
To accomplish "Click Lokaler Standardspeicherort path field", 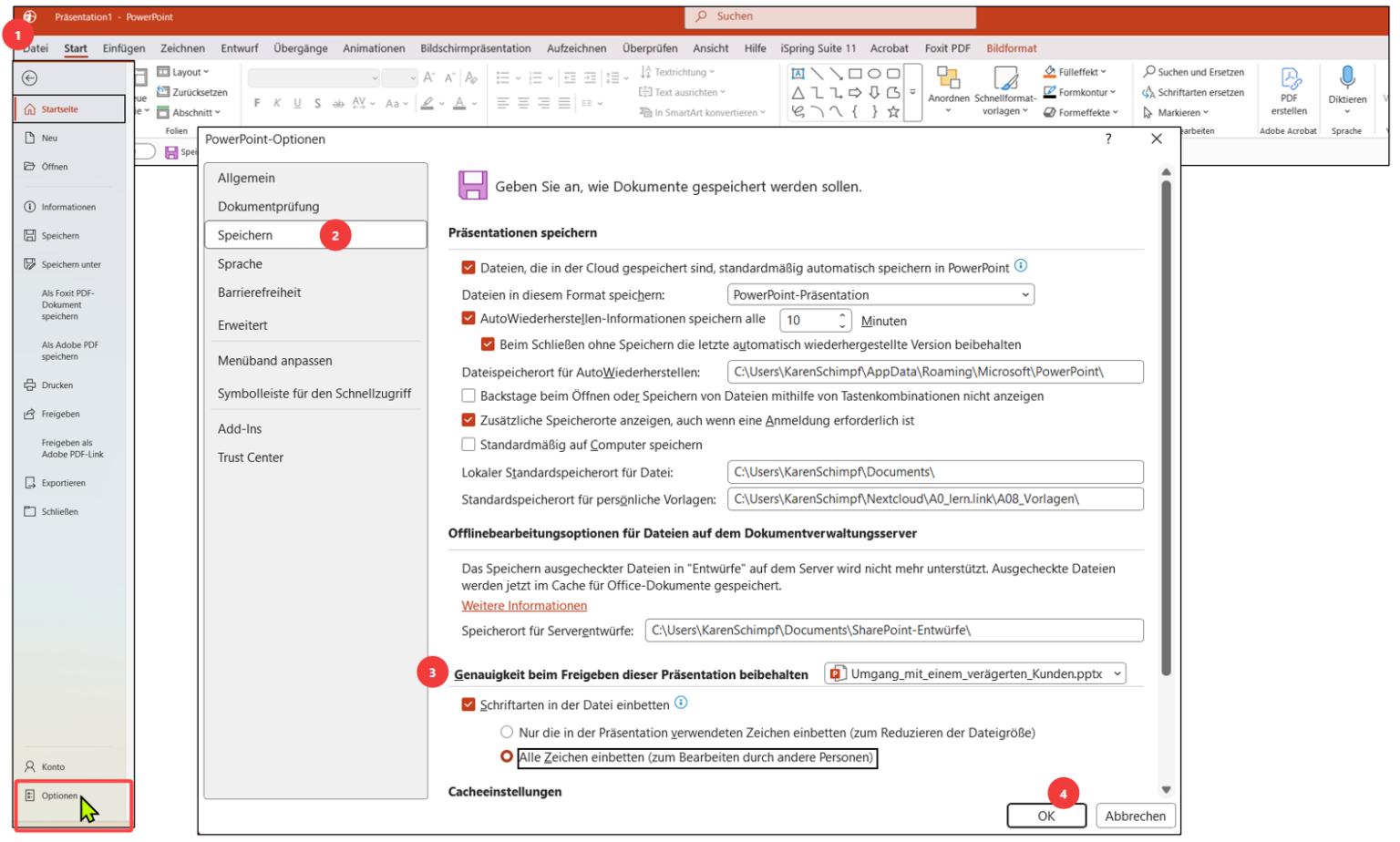I will click(935, 472).
